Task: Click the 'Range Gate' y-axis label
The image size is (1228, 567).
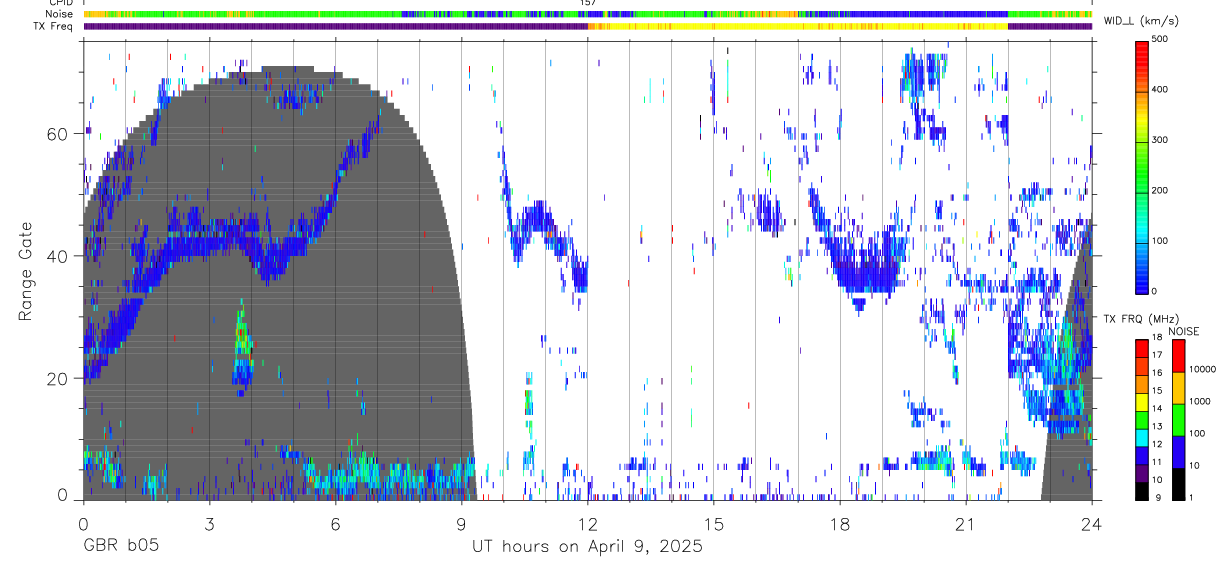Action: [25, 270]
